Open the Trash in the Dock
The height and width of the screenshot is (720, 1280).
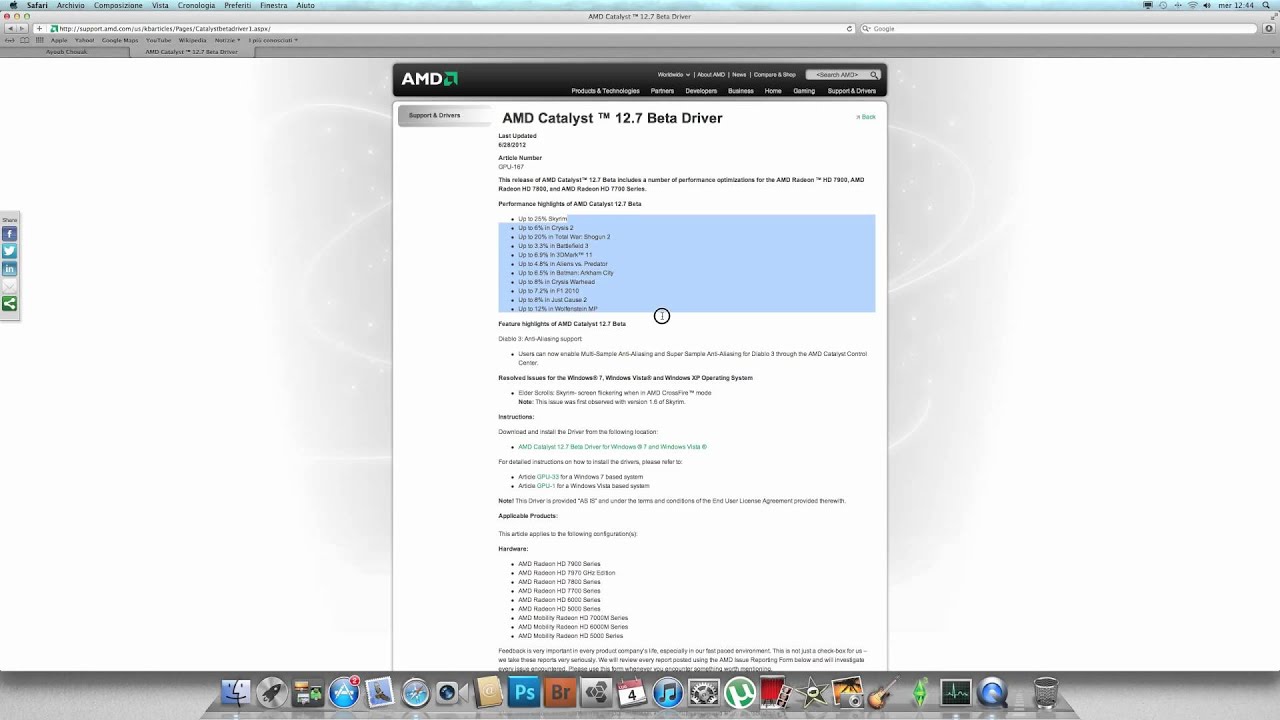pyautogui.click(x=1045, y=692)
